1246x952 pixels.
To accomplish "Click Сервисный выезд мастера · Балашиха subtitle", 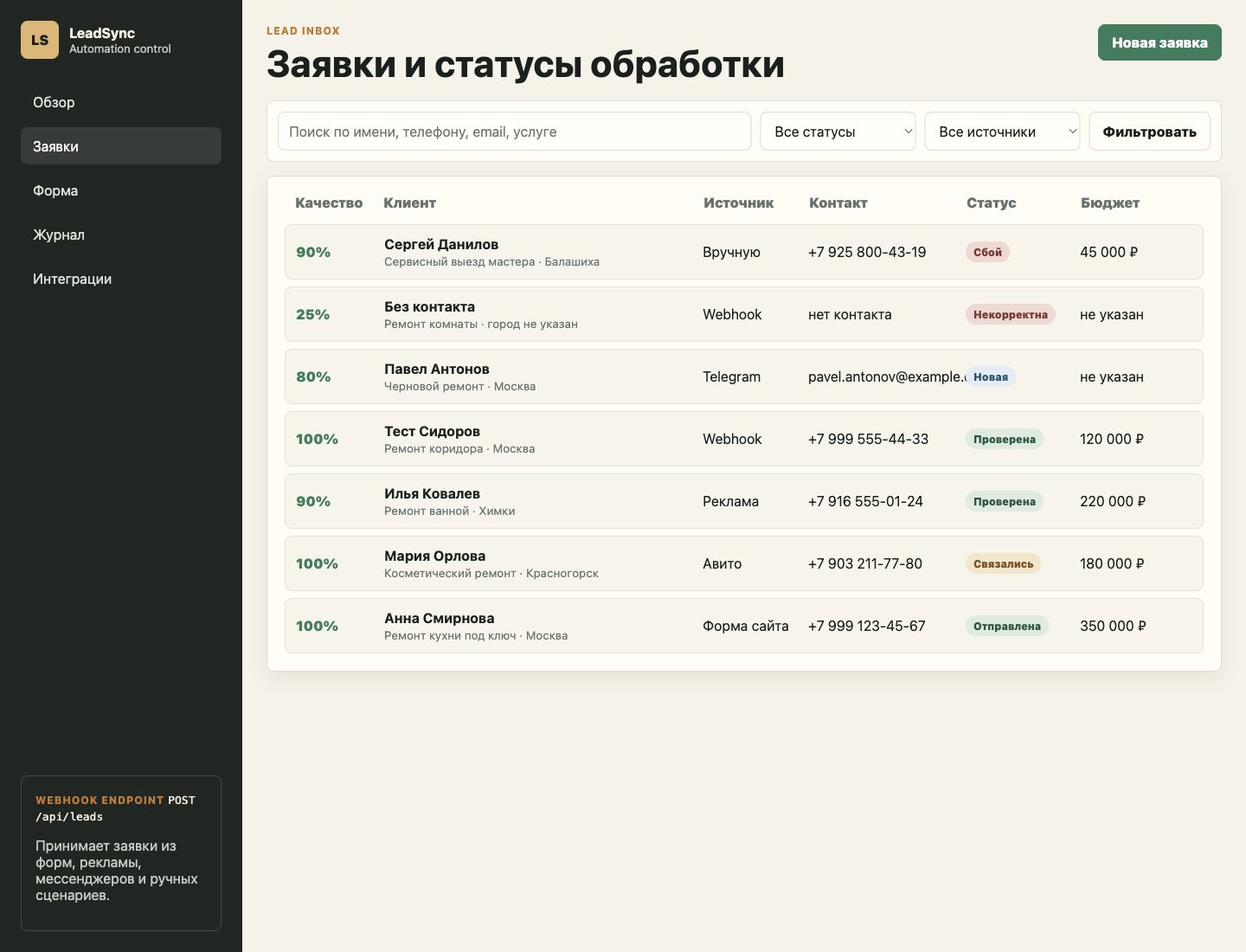I will click(491, 261).
